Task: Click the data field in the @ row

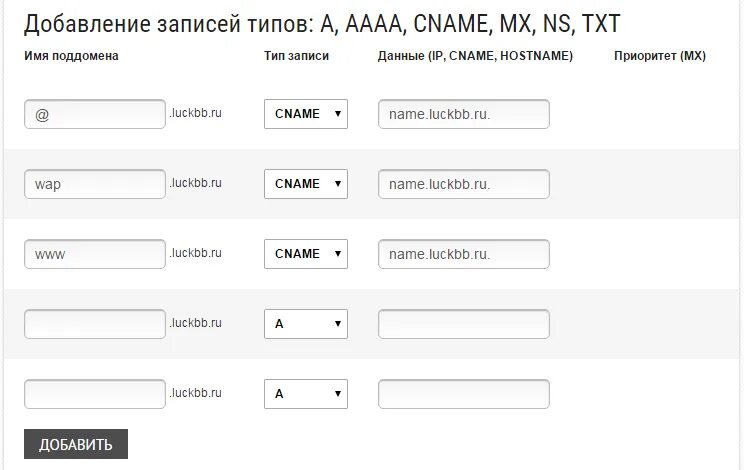Action: tap(464, 114)
